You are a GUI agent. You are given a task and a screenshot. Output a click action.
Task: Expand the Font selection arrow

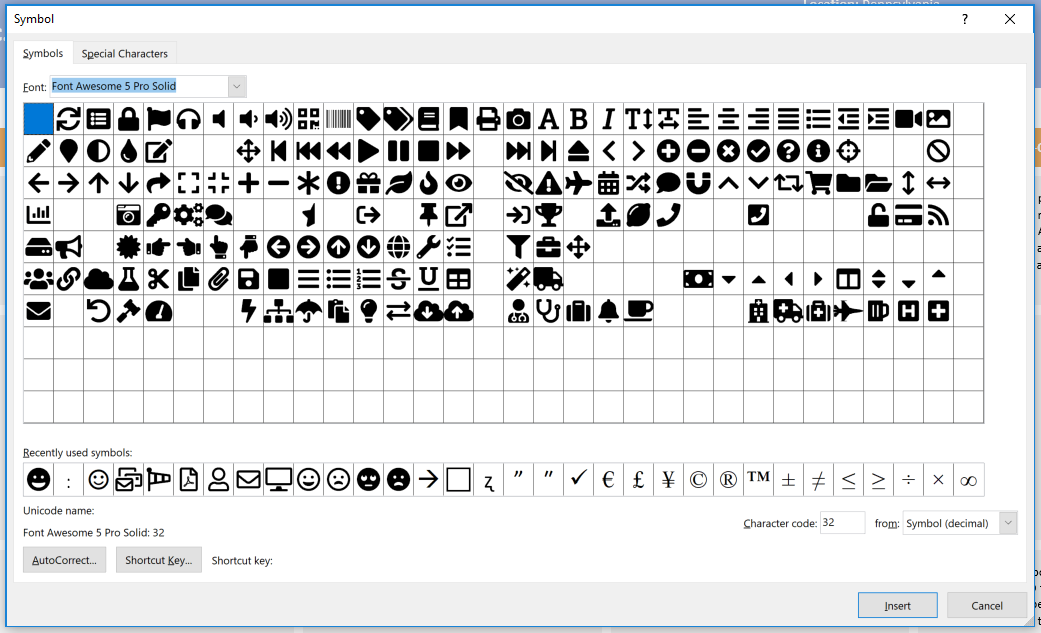[x=235, y=86]
